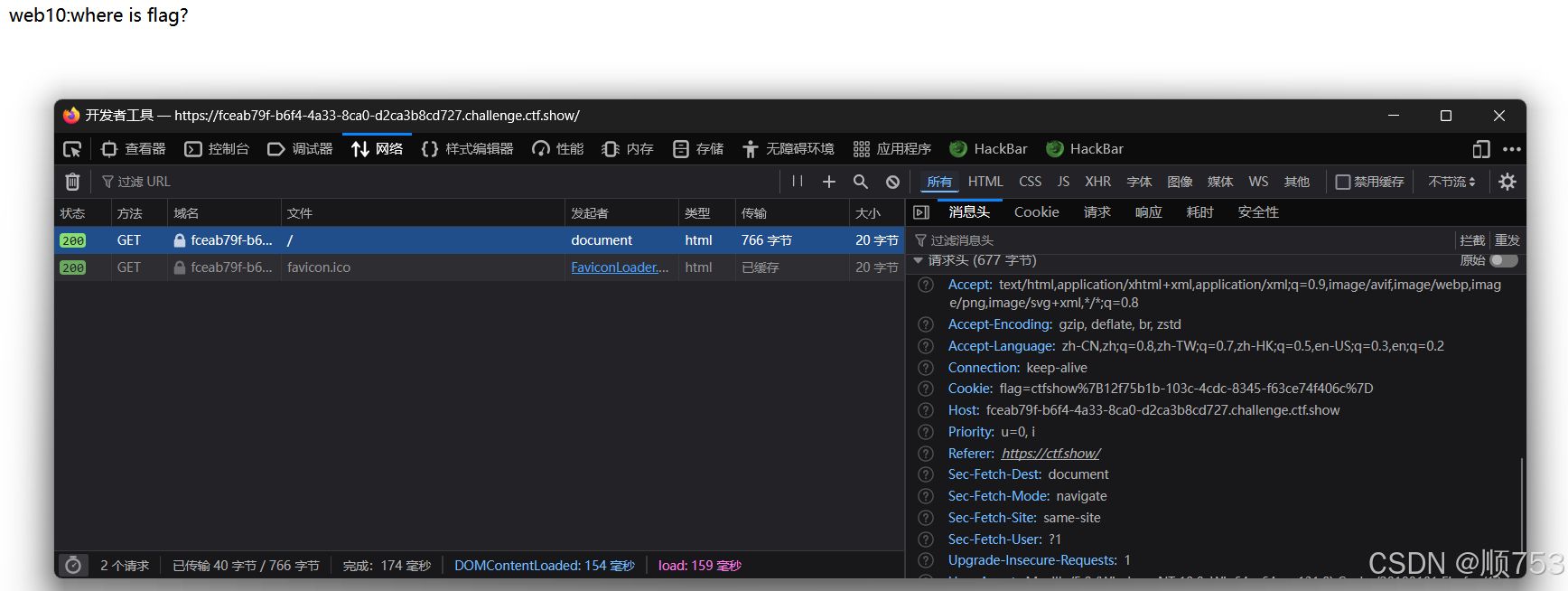Sort by Size (大小) column header
The height and width of the screenshot is (591, 1568).
coord(876,213)
